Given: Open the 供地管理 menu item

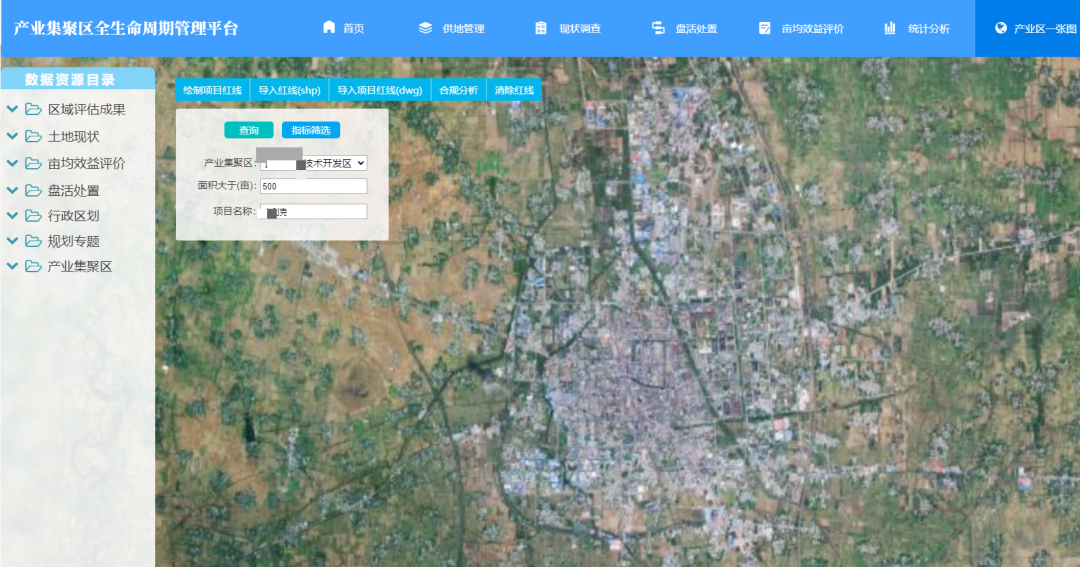Looking at the screenshot, I should 452,28.
